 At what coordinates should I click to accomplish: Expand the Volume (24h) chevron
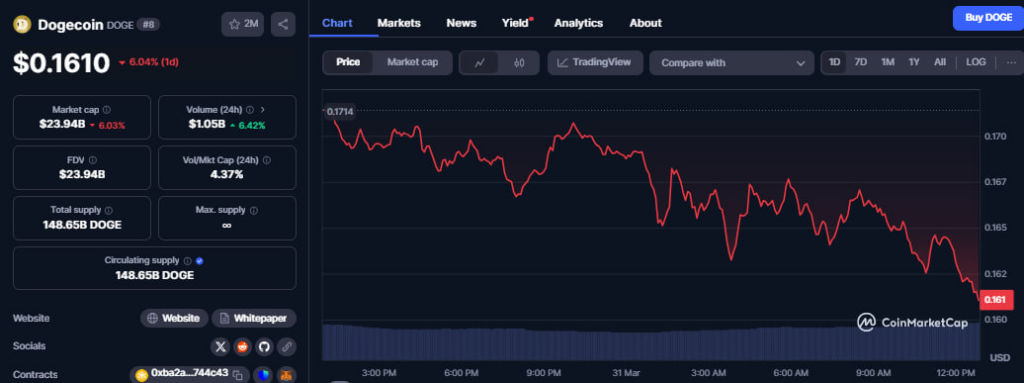[263, 110]
